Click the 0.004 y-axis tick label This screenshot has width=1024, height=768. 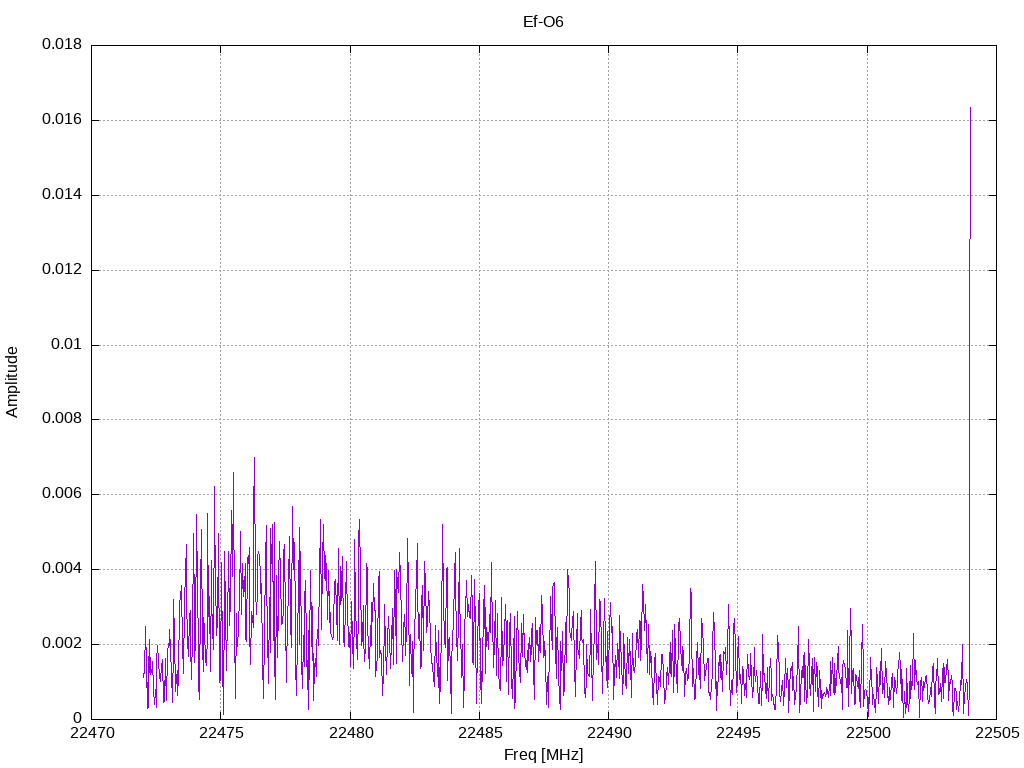click(61, 569)
